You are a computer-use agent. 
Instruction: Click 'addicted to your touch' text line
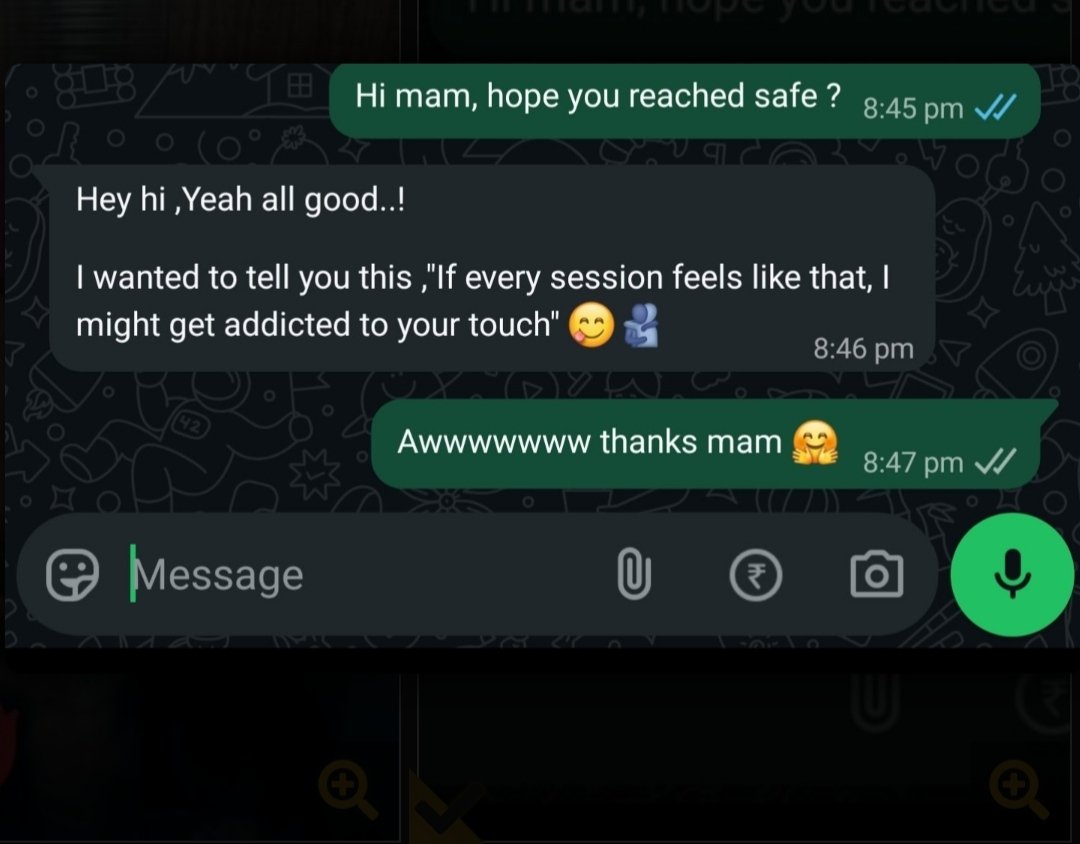391,325
